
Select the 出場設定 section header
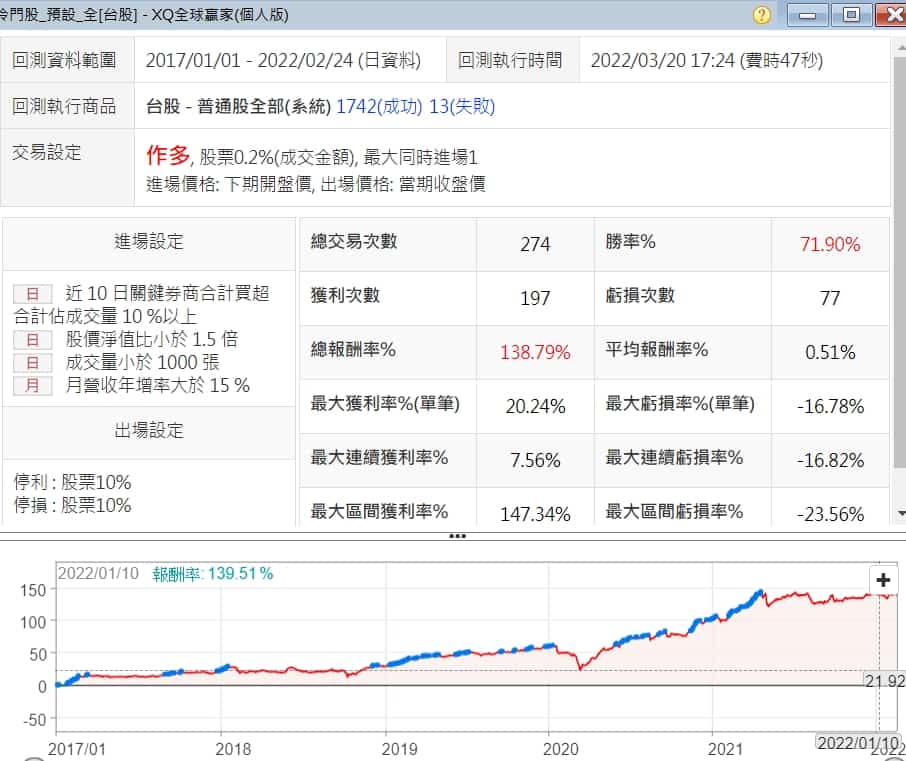coord(149,431)
